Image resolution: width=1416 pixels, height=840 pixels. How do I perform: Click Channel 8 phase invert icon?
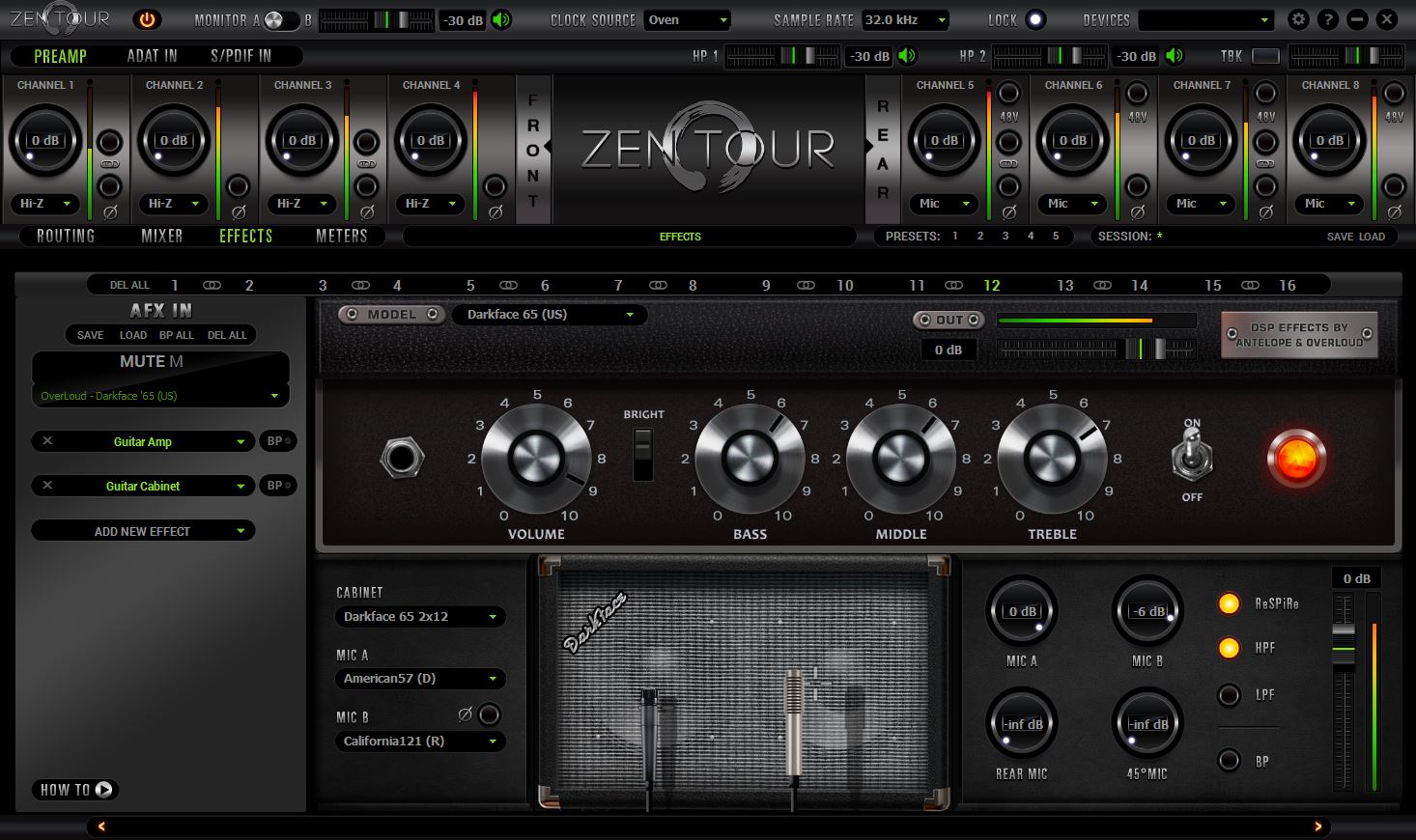tap(1394, 211)
